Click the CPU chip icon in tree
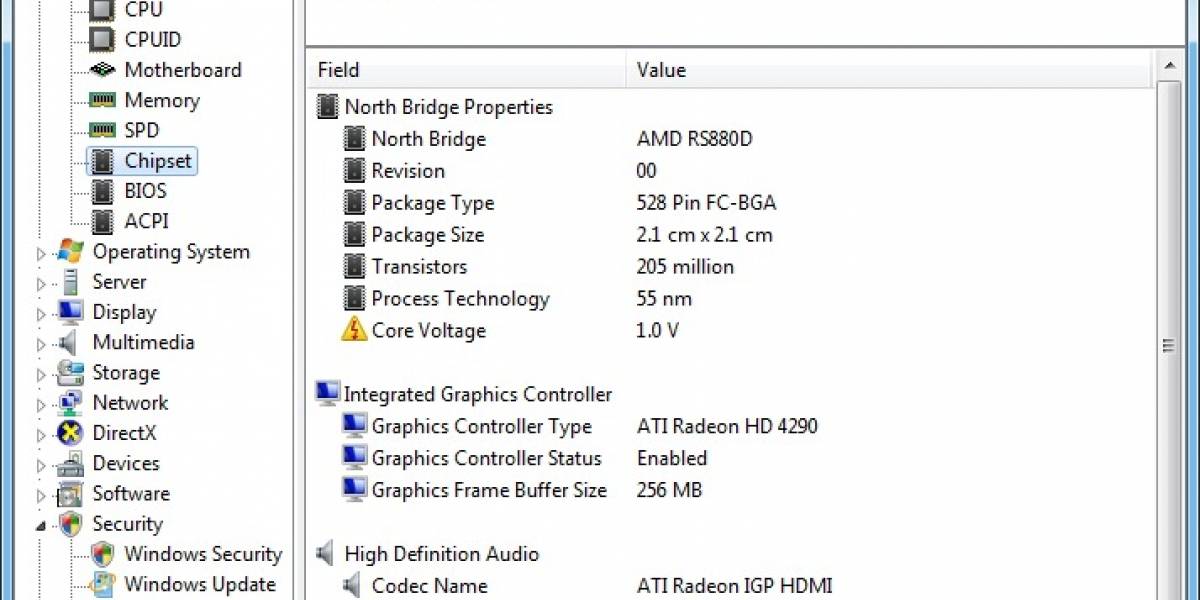1200x600 pixels. click(102, 10)
